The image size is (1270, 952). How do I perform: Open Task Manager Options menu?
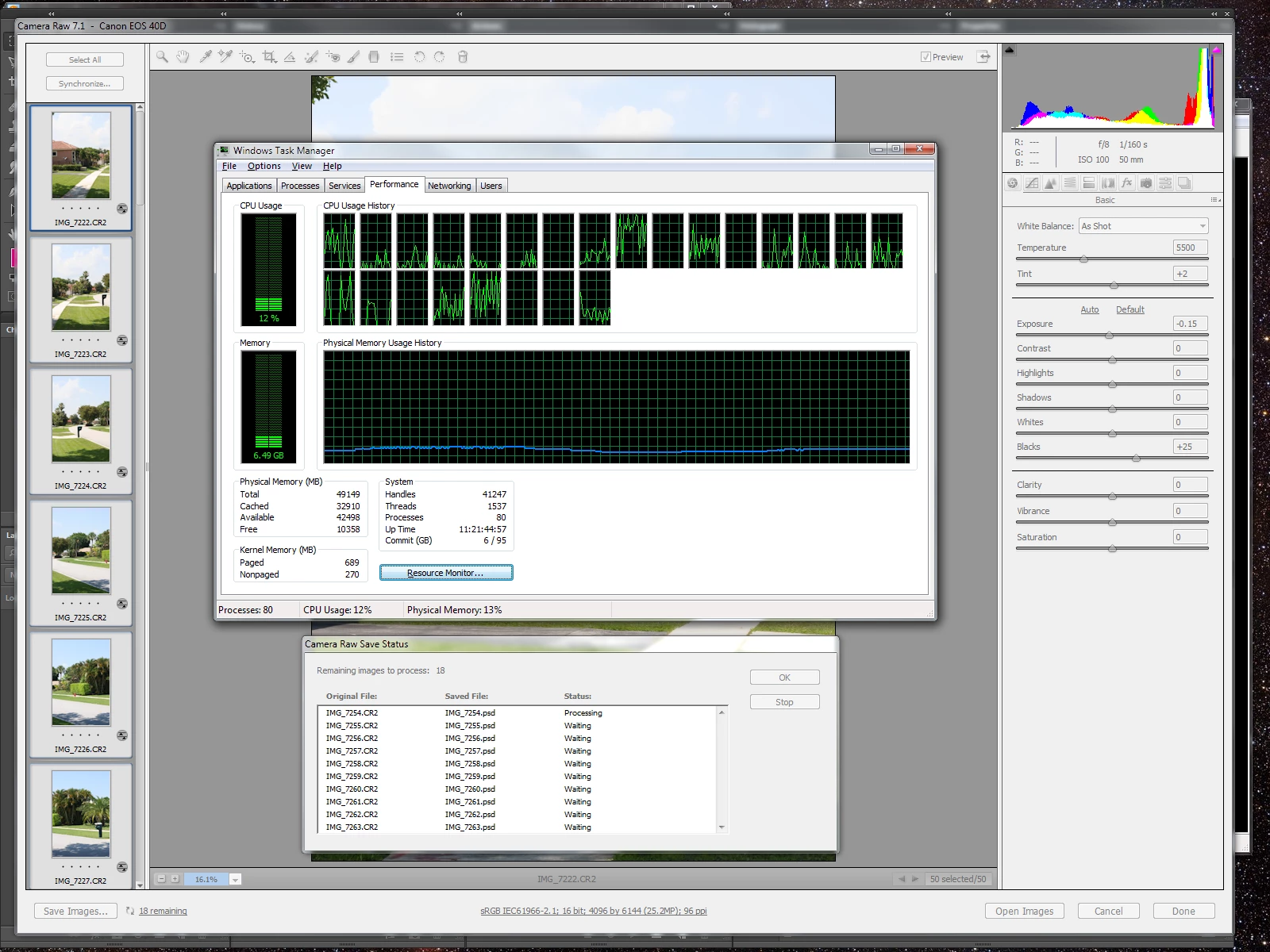point(264,166)
